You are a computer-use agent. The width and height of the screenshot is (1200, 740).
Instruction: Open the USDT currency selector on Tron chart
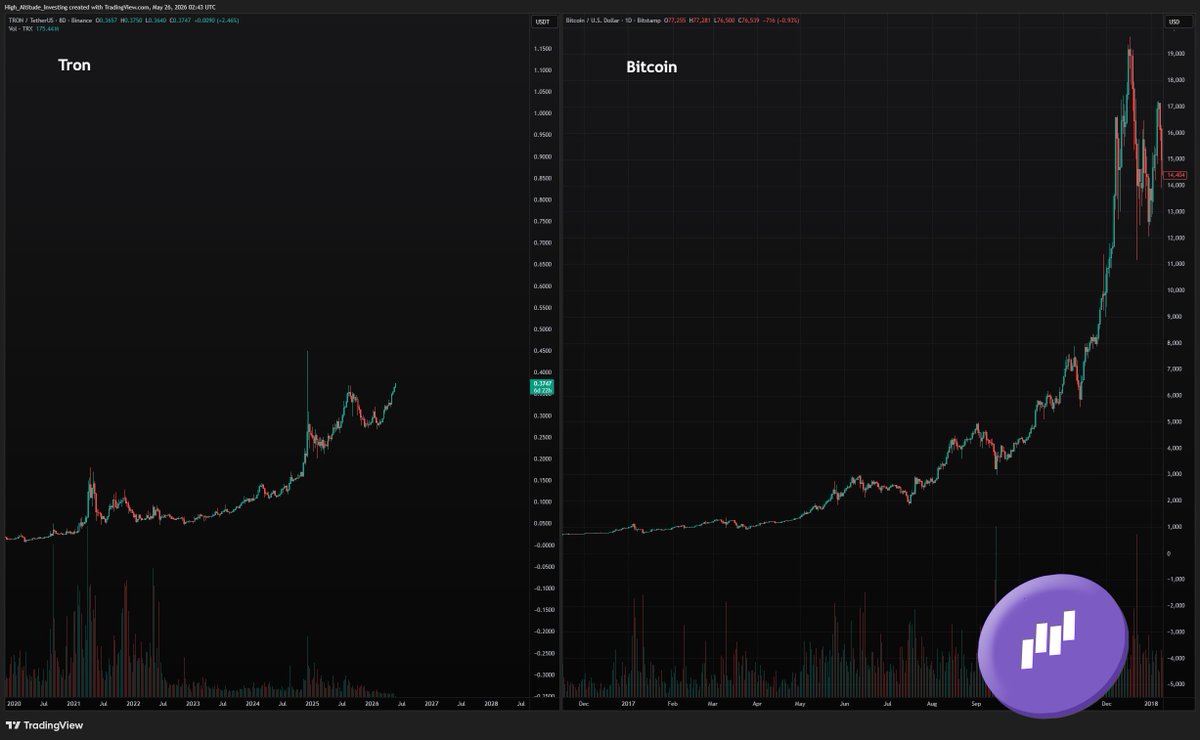(543, 21)
